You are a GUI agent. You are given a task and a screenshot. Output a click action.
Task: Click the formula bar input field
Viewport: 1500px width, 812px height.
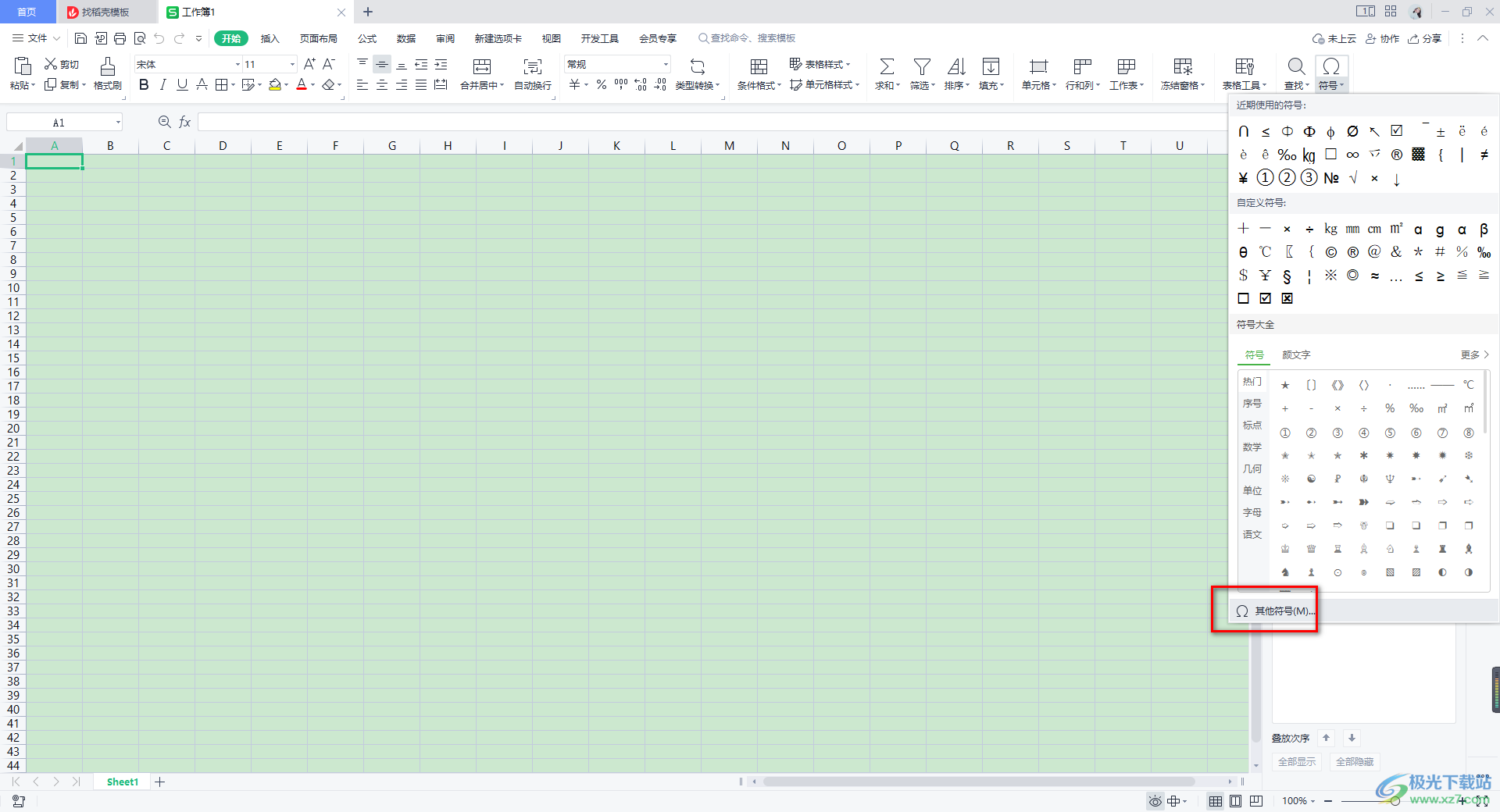pyautogui.click(x=711, y=122)
